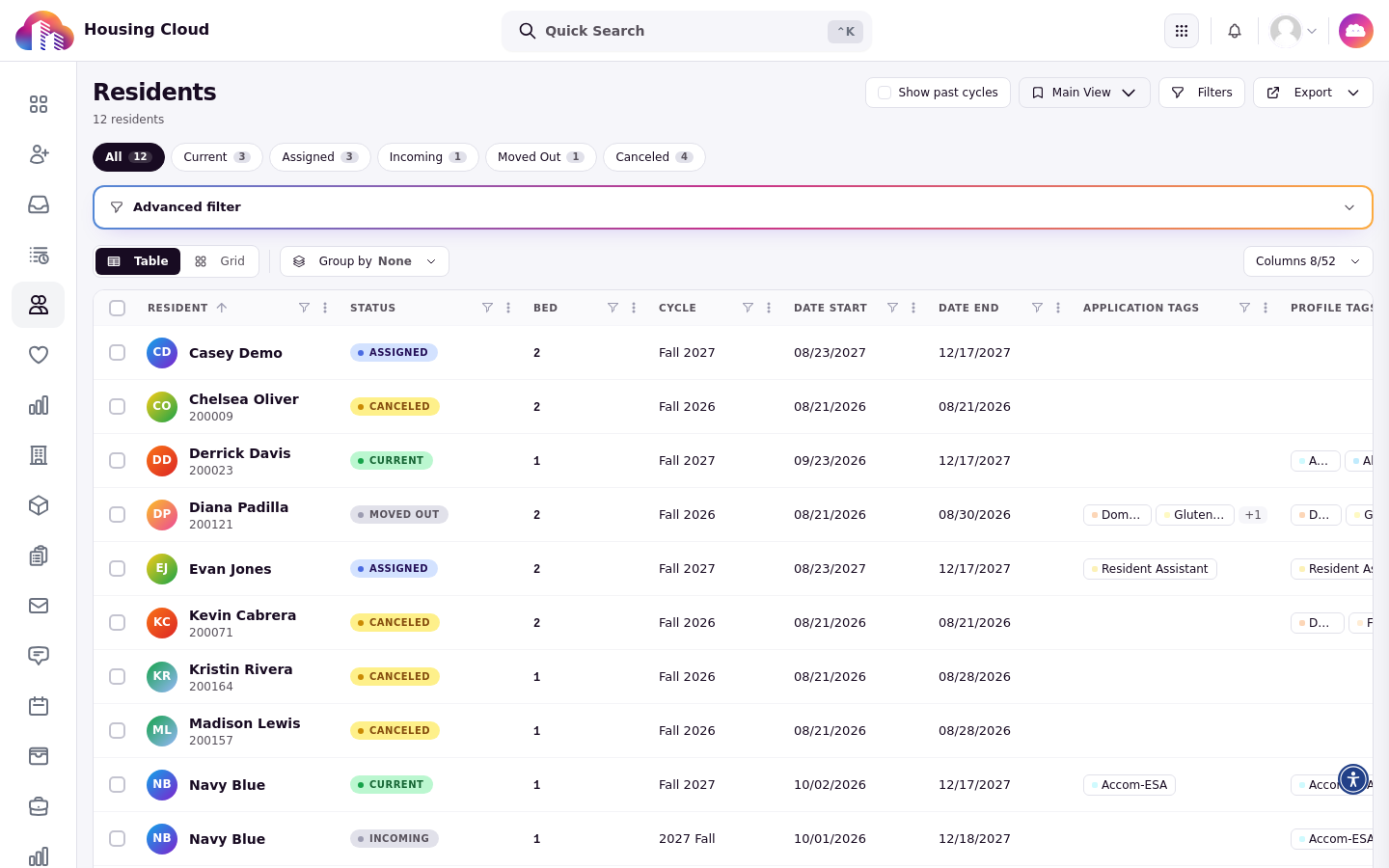The image size is (1389, 868).
Task: Open the inbox tray icon in sidebar
Action: click(39, 204)
